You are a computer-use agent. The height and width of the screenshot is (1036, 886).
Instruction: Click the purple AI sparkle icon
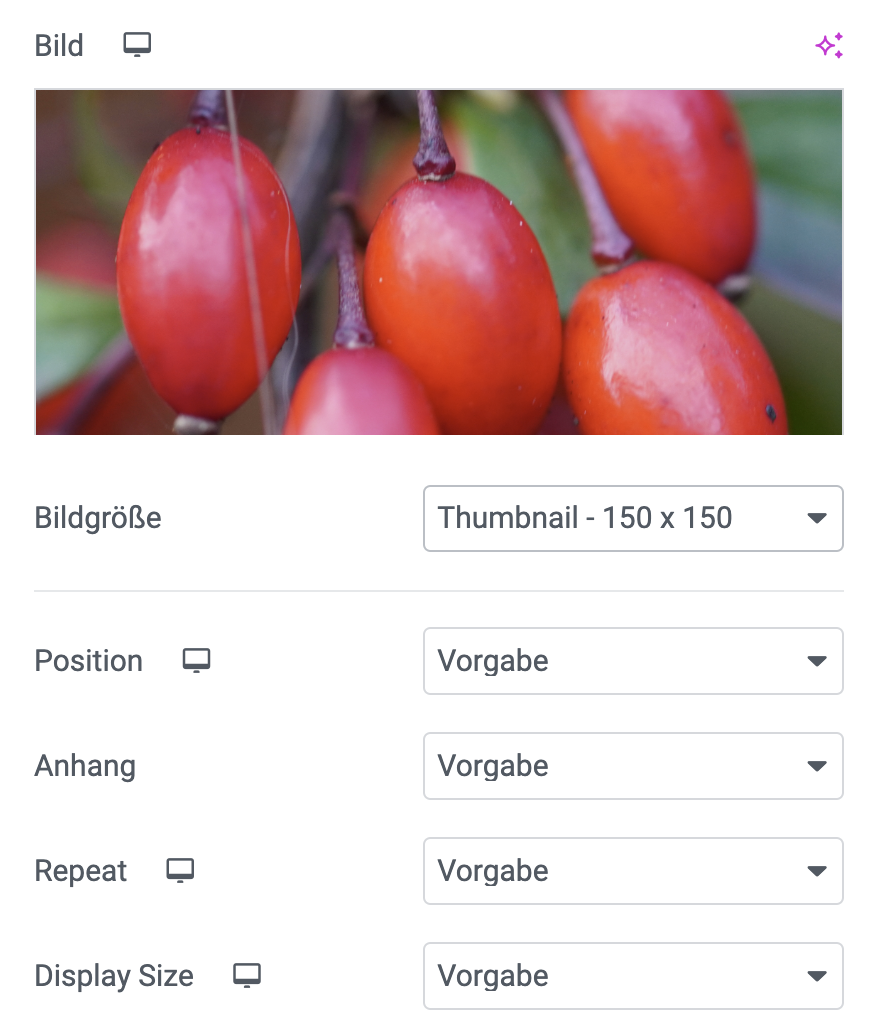(x=829, y=46)
